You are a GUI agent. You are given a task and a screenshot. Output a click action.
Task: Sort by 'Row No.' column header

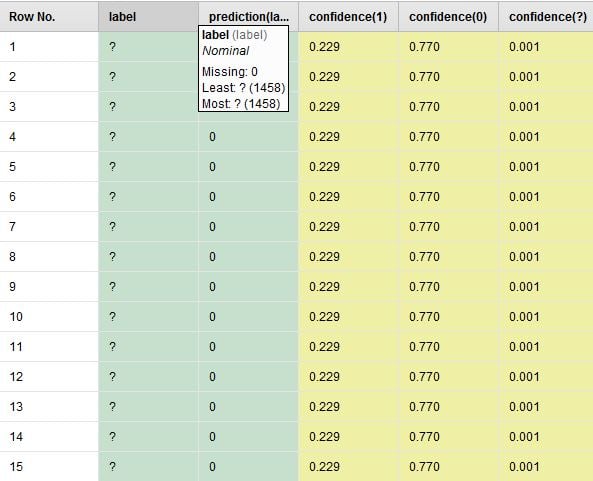49,17
